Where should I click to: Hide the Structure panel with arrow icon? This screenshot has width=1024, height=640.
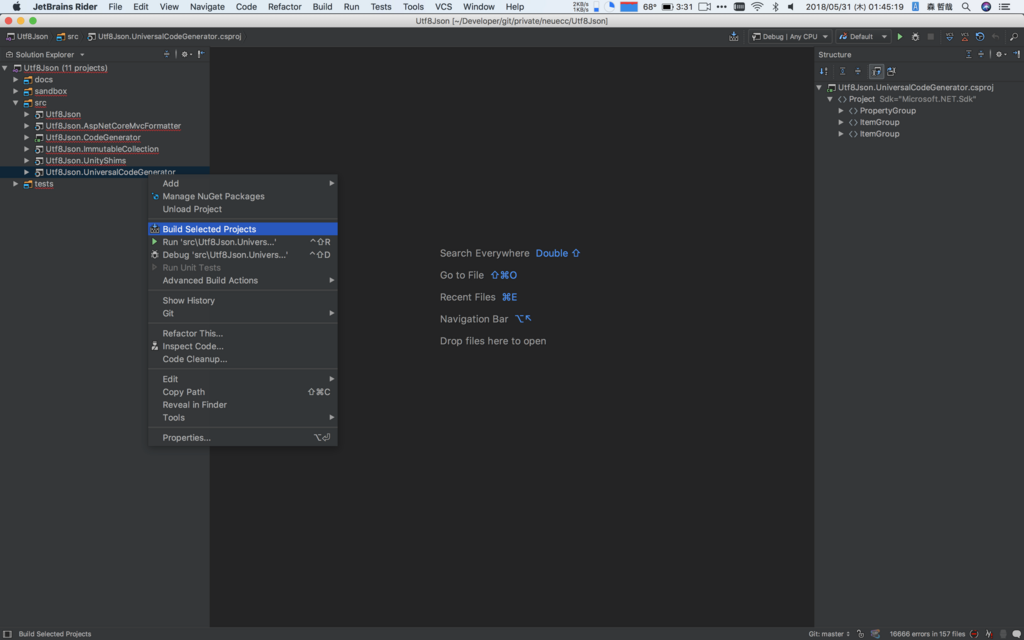click(1016, 54)
